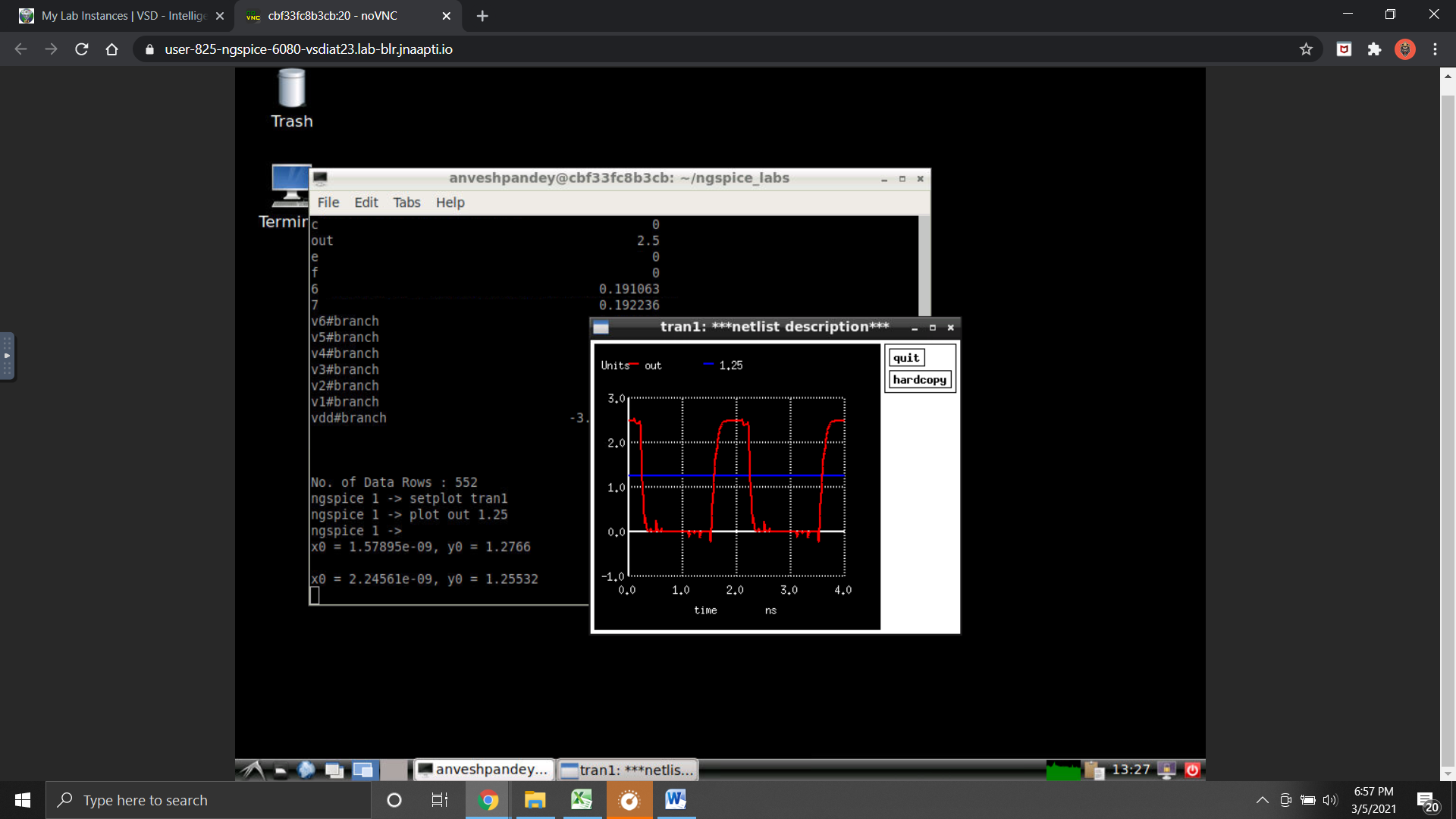Open the clipboard manager in the system tray
Viewport: 1456px width, 819px height.
point(1094,770)
